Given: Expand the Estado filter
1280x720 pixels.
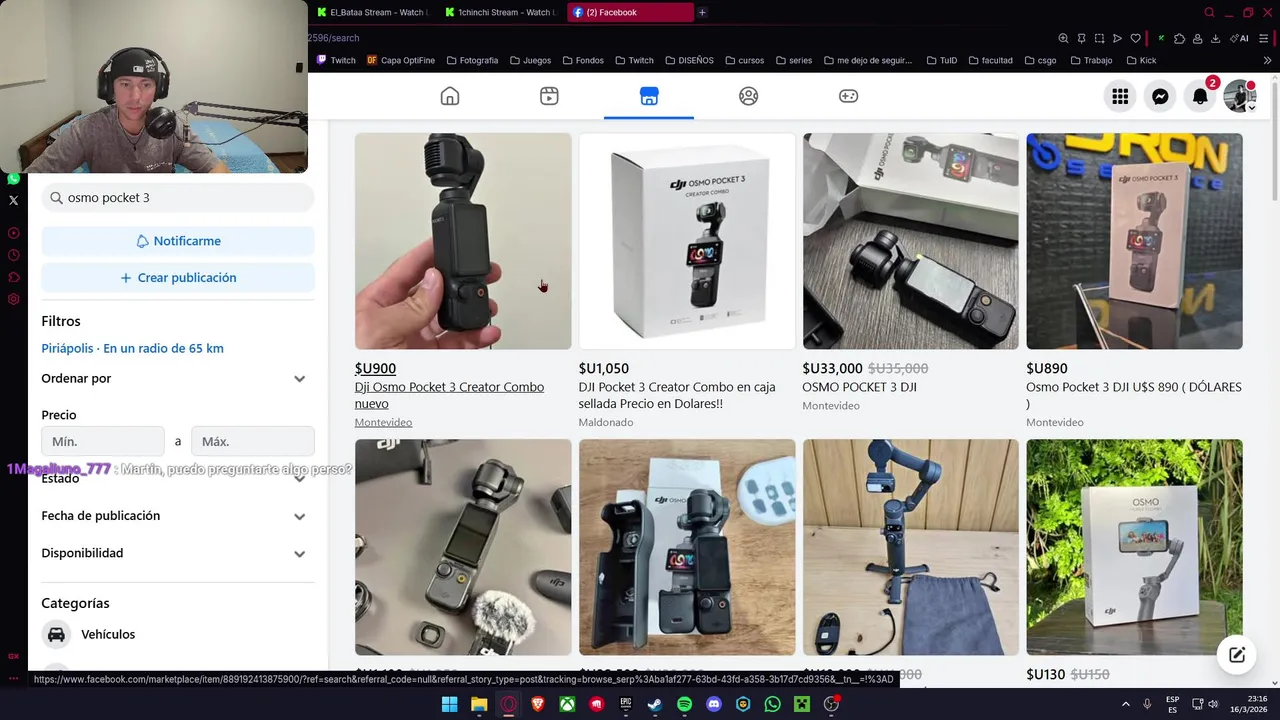Looking at the screenshot, I should 178,479.
